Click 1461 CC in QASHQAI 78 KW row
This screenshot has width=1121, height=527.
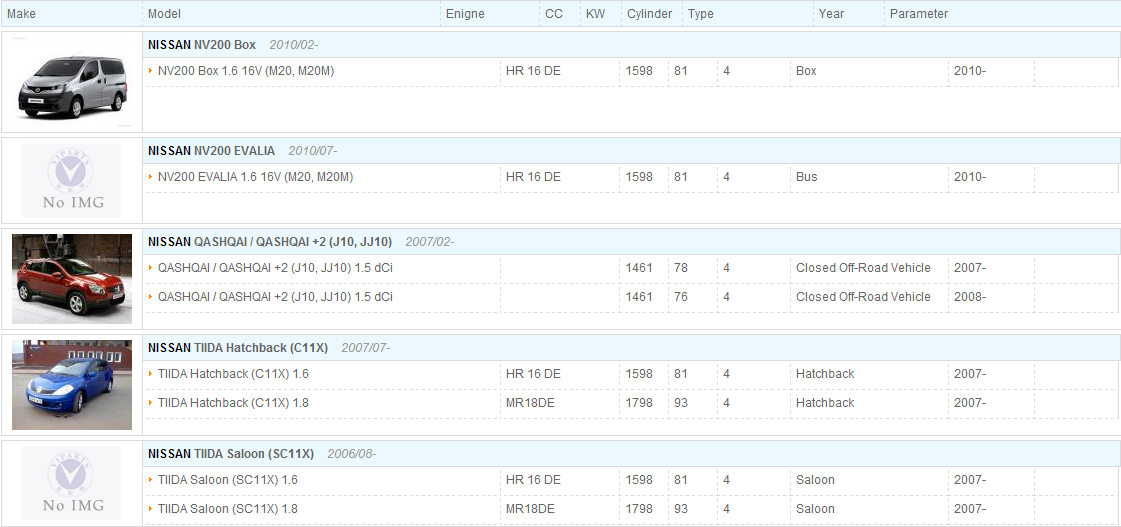[x=639, y=267]
